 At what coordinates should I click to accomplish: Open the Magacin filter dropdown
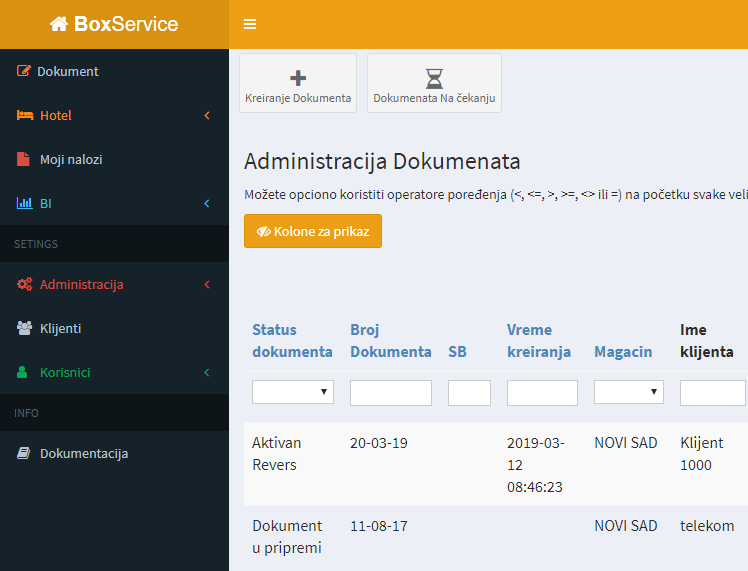629,392
